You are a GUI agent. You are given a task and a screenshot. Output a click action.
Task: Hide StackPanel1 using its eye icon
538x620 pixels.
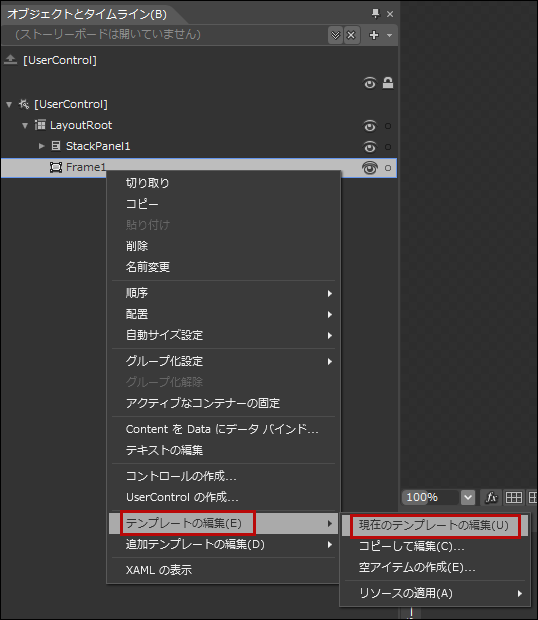pos(370,147)
